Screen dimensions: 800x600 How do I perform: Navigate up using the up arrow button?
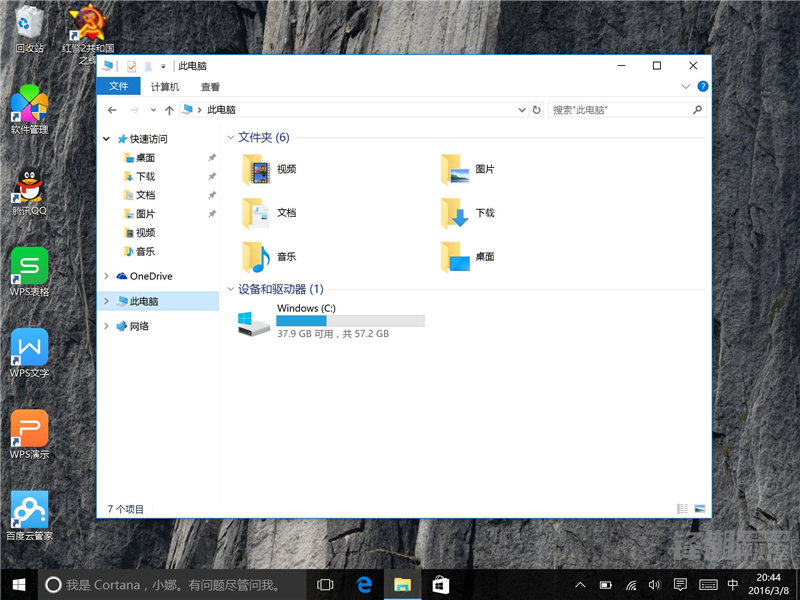click(168, 110)
